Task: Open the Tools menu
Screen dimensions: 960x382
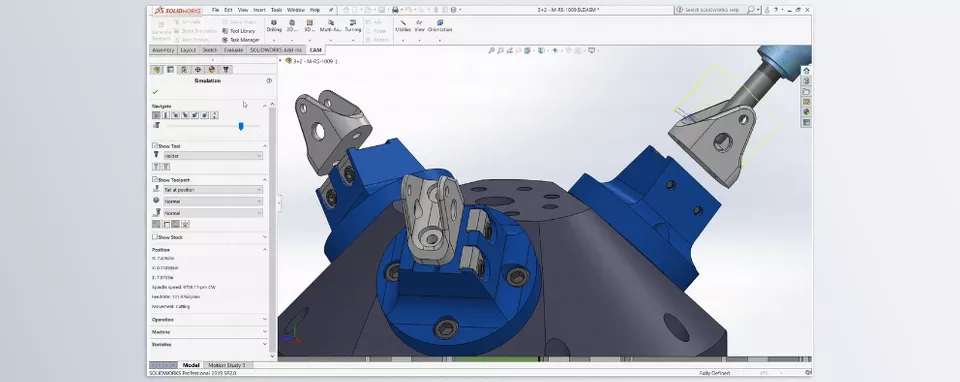Action: pyautogui.click(x=277, y=10)
